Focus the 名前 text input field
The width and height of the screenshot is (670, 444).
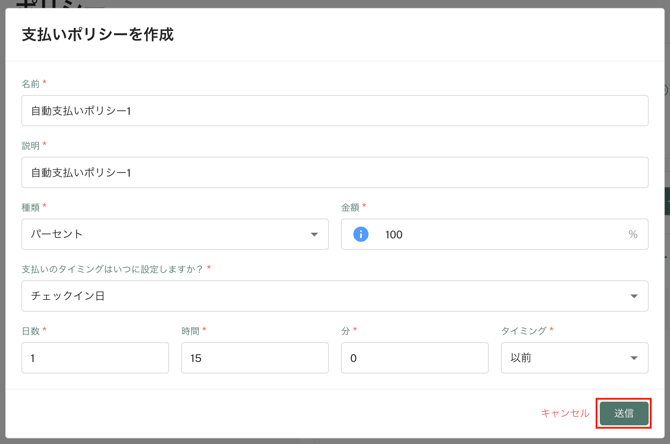pos(334,111)
